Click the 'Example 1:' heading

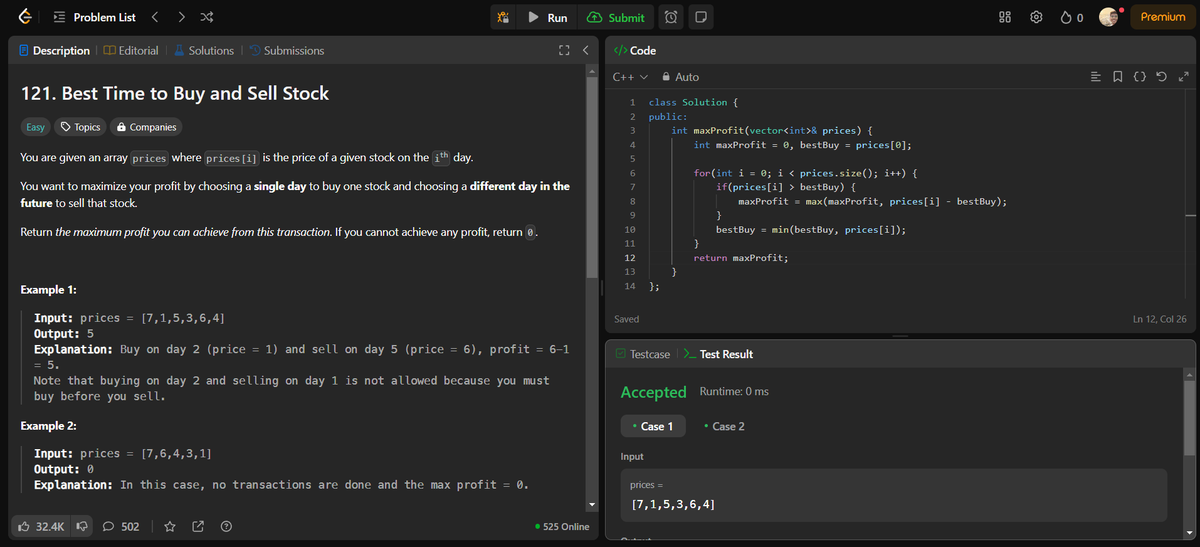point(49,290)
